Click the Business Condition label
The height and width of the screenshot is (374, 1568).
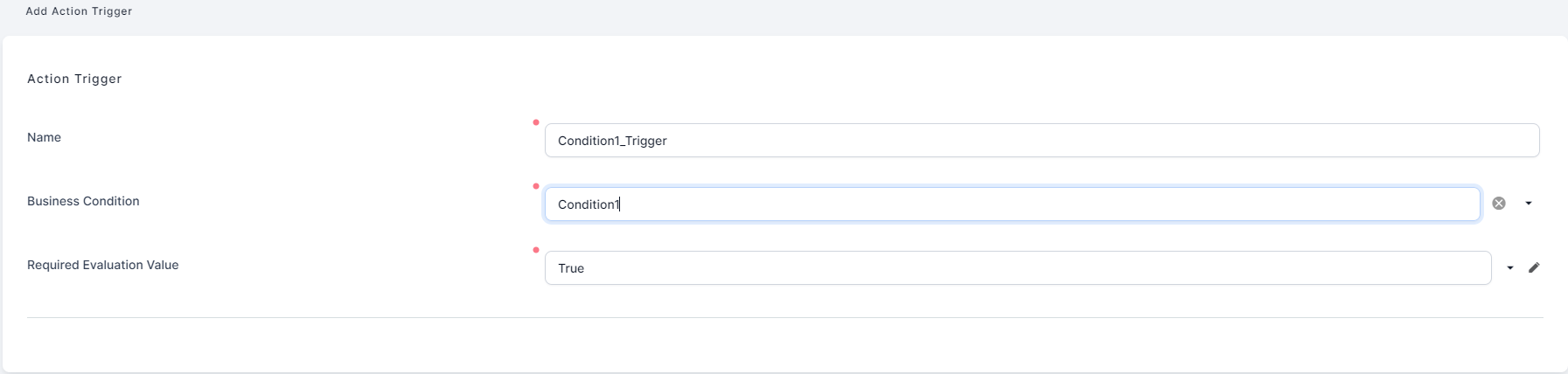83,201
